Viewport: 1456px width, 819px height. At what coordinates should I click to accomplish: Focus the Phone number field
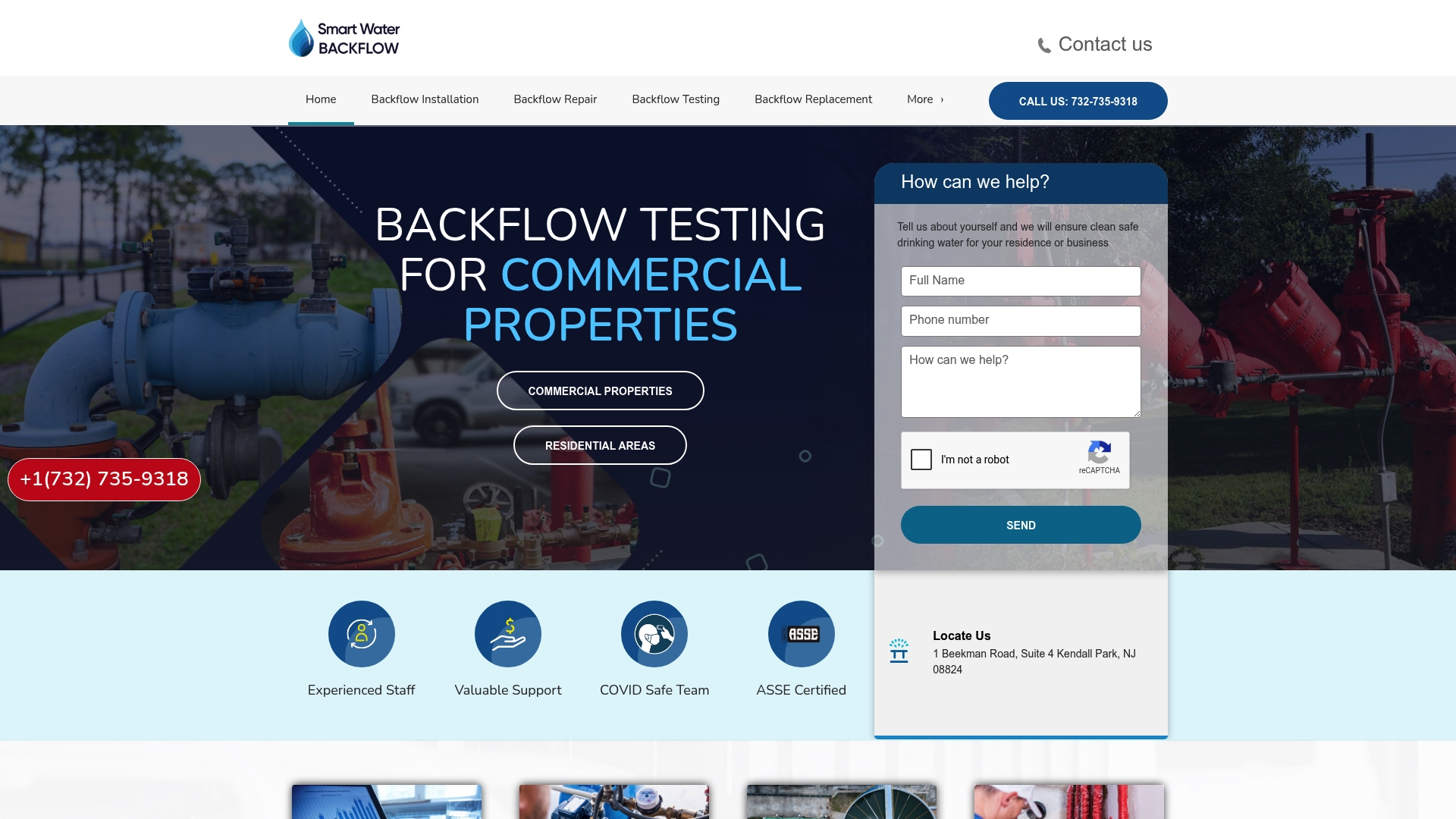[1021, 321]
